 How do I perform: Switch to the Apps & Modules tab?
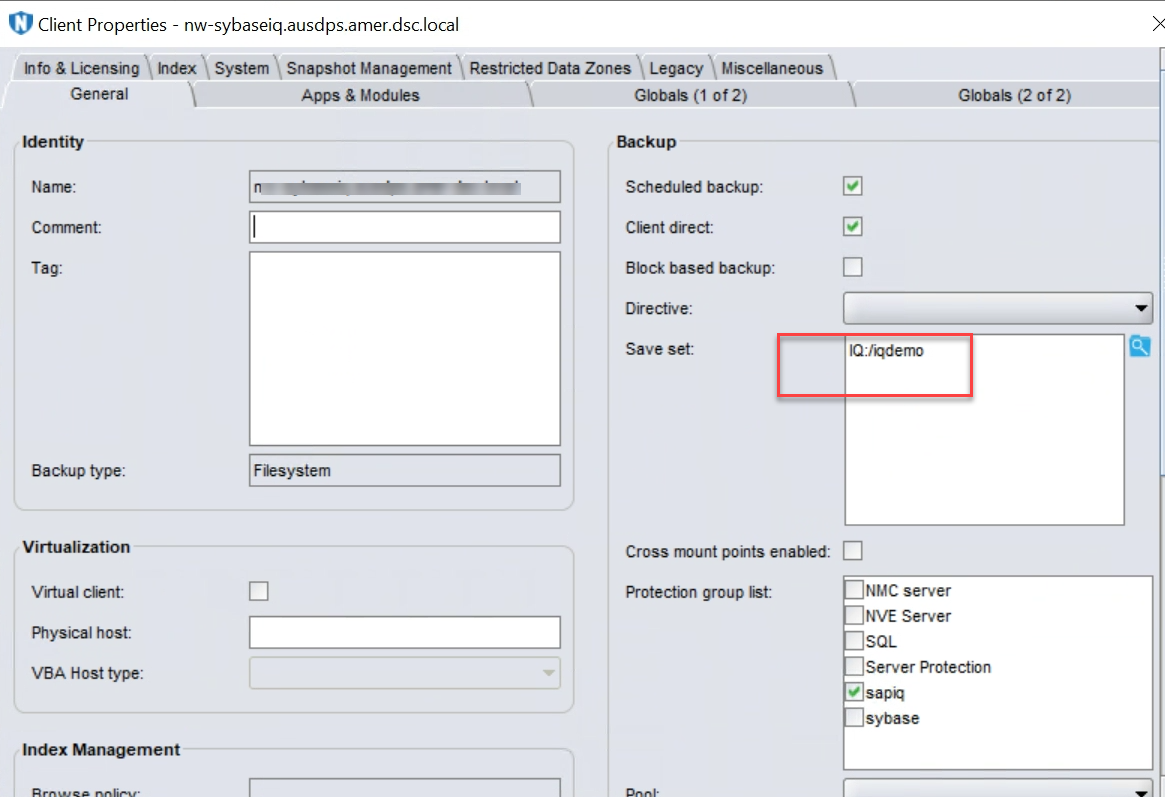pyautogui.click(x=360, y=94)
